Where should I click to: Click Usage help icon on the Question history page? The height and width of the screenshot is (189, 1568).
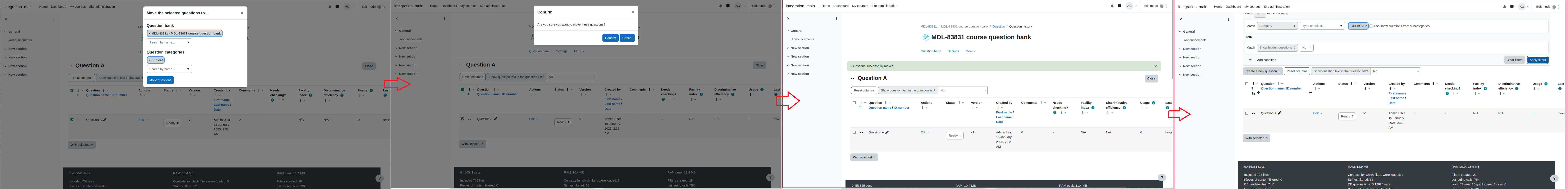(1153, 103)
